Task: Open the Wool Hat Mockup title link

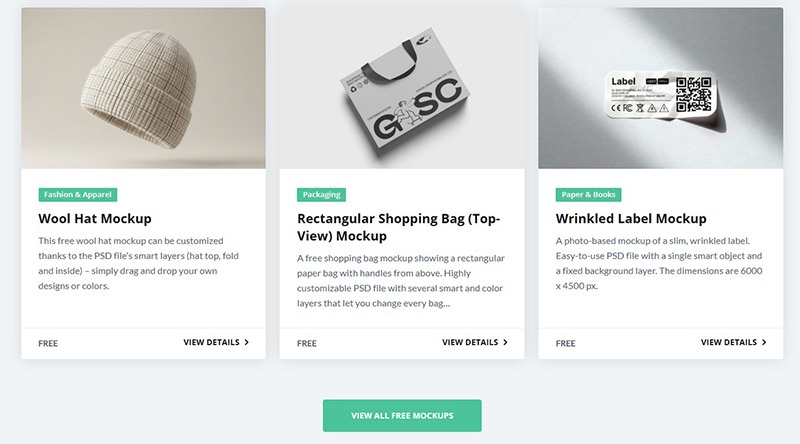Action: pos(95,218)
